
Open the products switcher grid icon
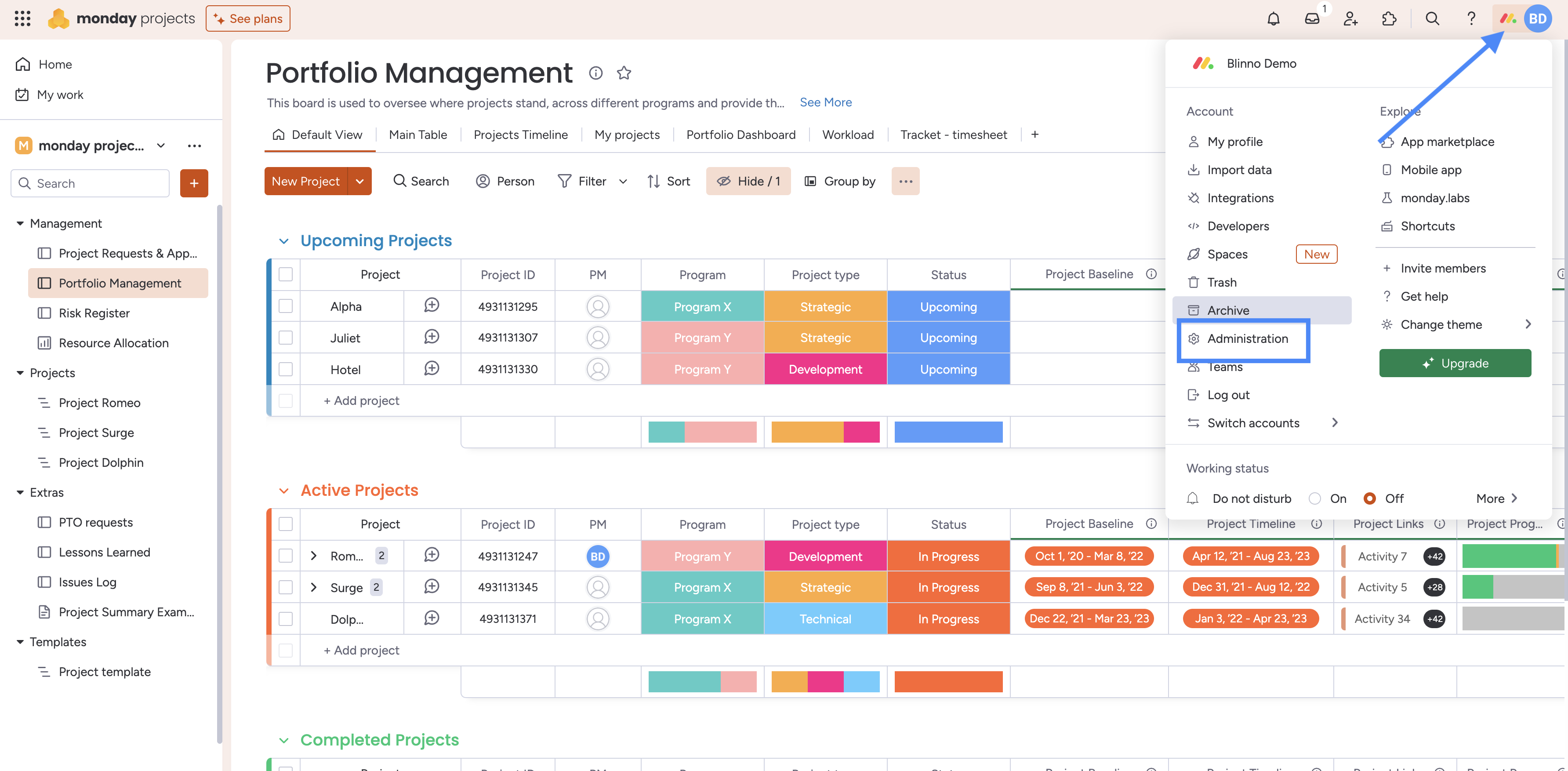(x=22, y=18)
